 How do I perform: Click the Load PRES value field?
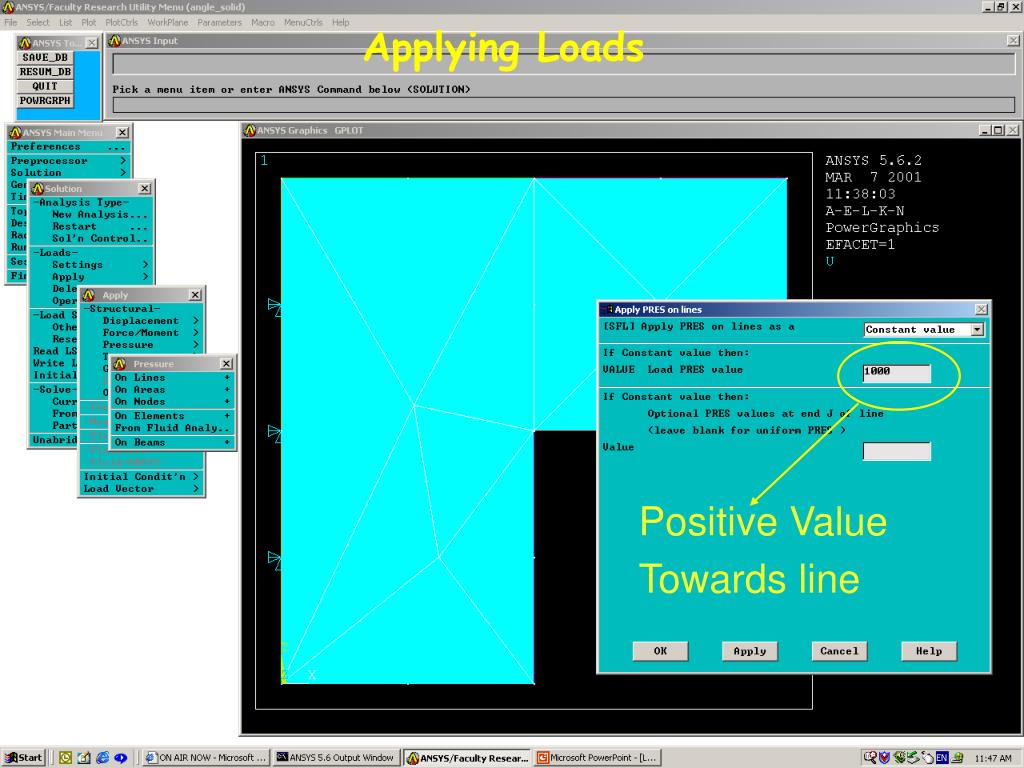point(897,372)
